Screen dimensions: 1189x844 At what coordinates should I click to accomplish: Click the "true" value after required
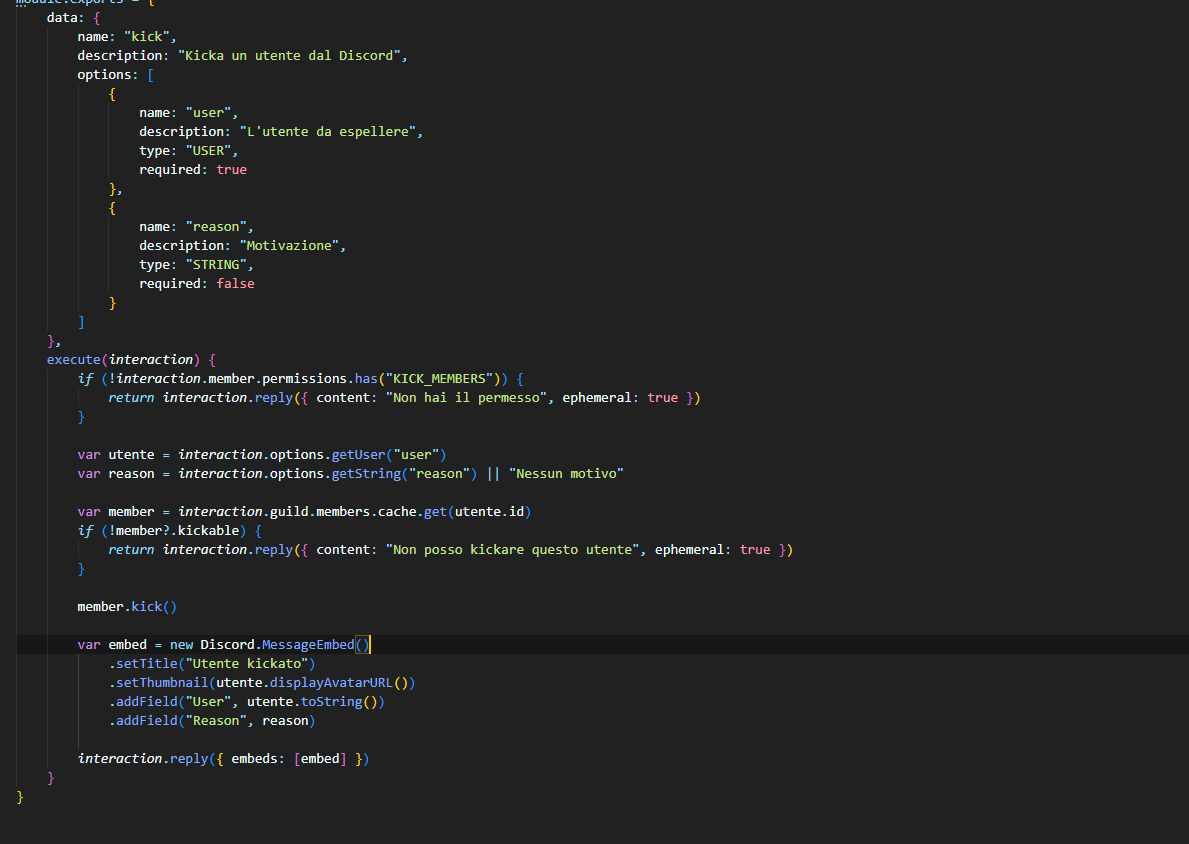[231, 169]
